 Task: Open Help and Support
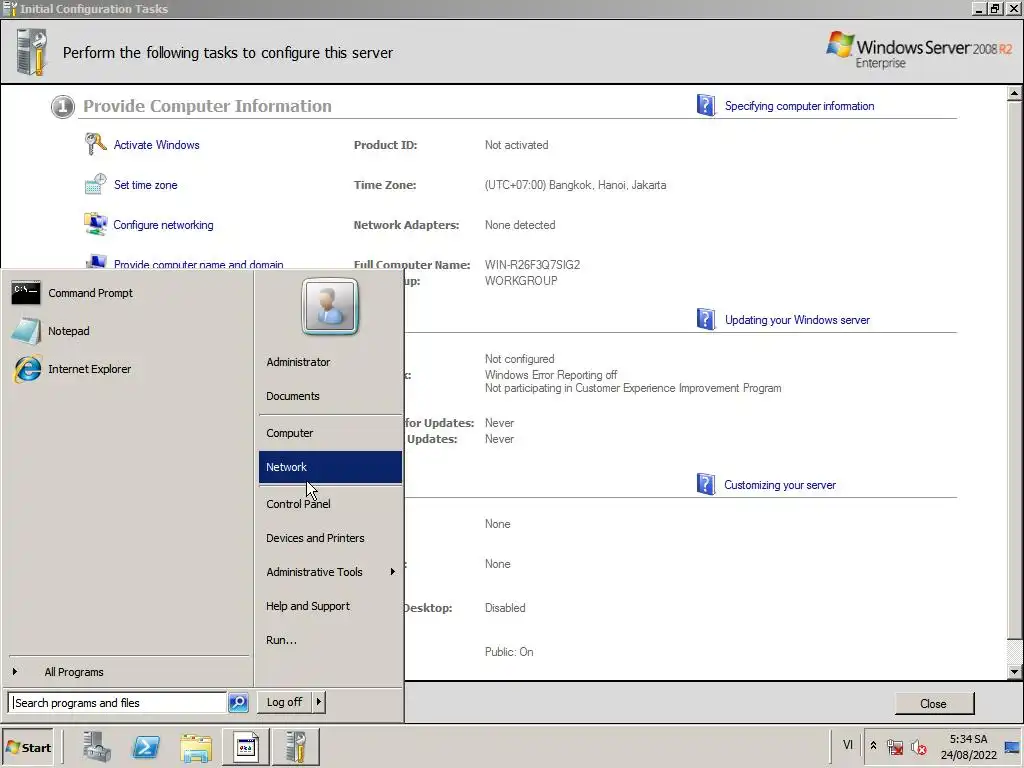tap(330, 606)
